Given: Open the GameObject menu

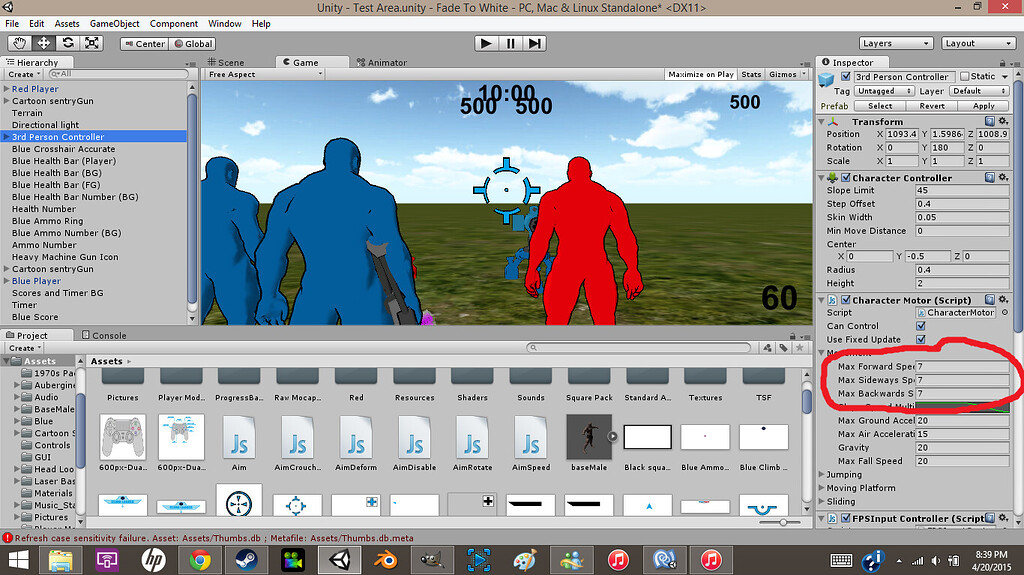Looking at the screenshot, I should 114,23.
